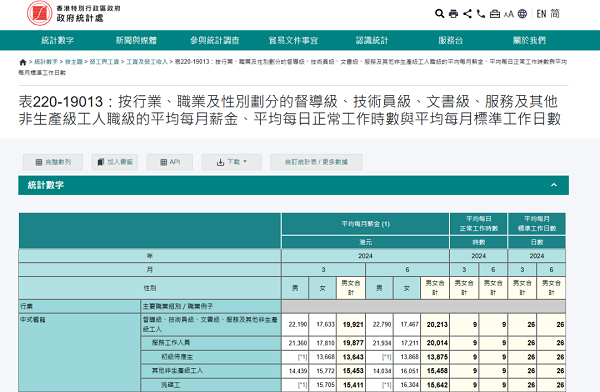Viewport: 600px width, 392px height.
Task: Click the Census and Statistics Department logo
Action: coord(74,13)
